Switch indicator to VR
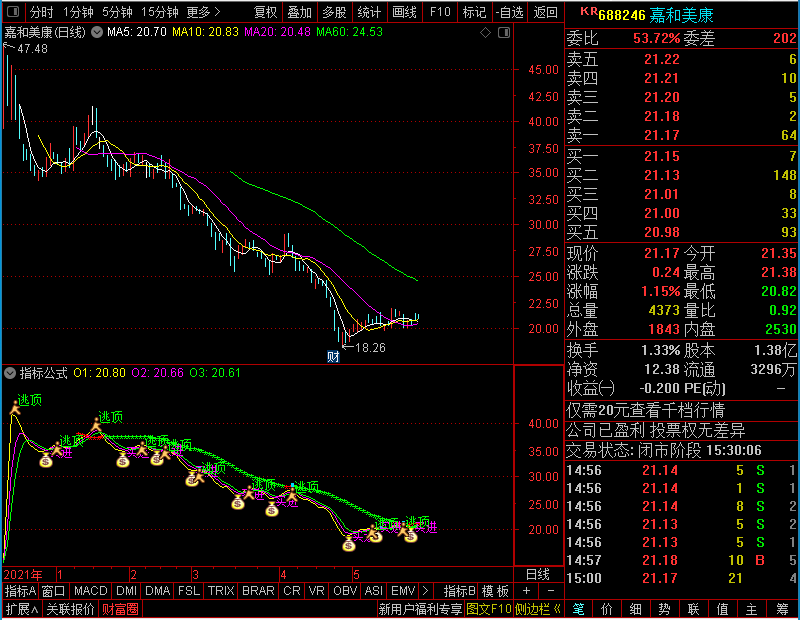This screenshot has width=800, height=620. [x=316, y=591]
